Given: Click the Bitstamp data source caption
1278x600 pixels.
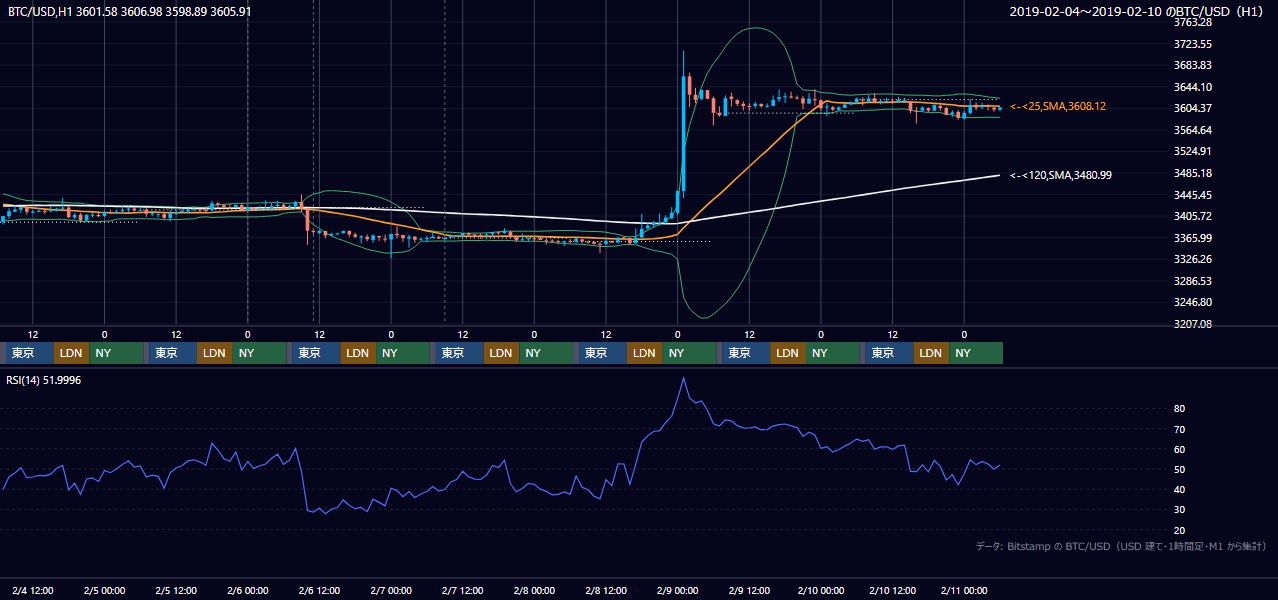Looking at the screenshot, I should click(x=1120, y=546).
